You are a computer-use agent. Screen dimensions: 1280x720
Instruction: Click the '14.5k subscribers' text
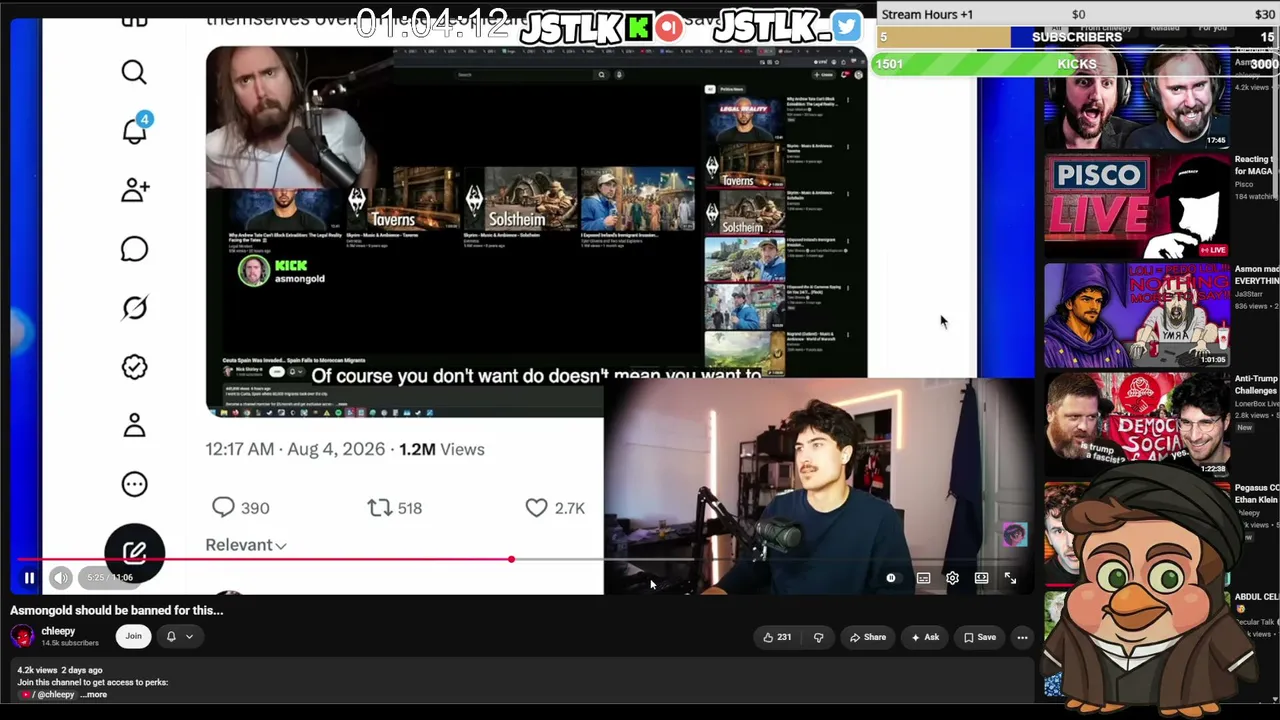coord(70,643)
